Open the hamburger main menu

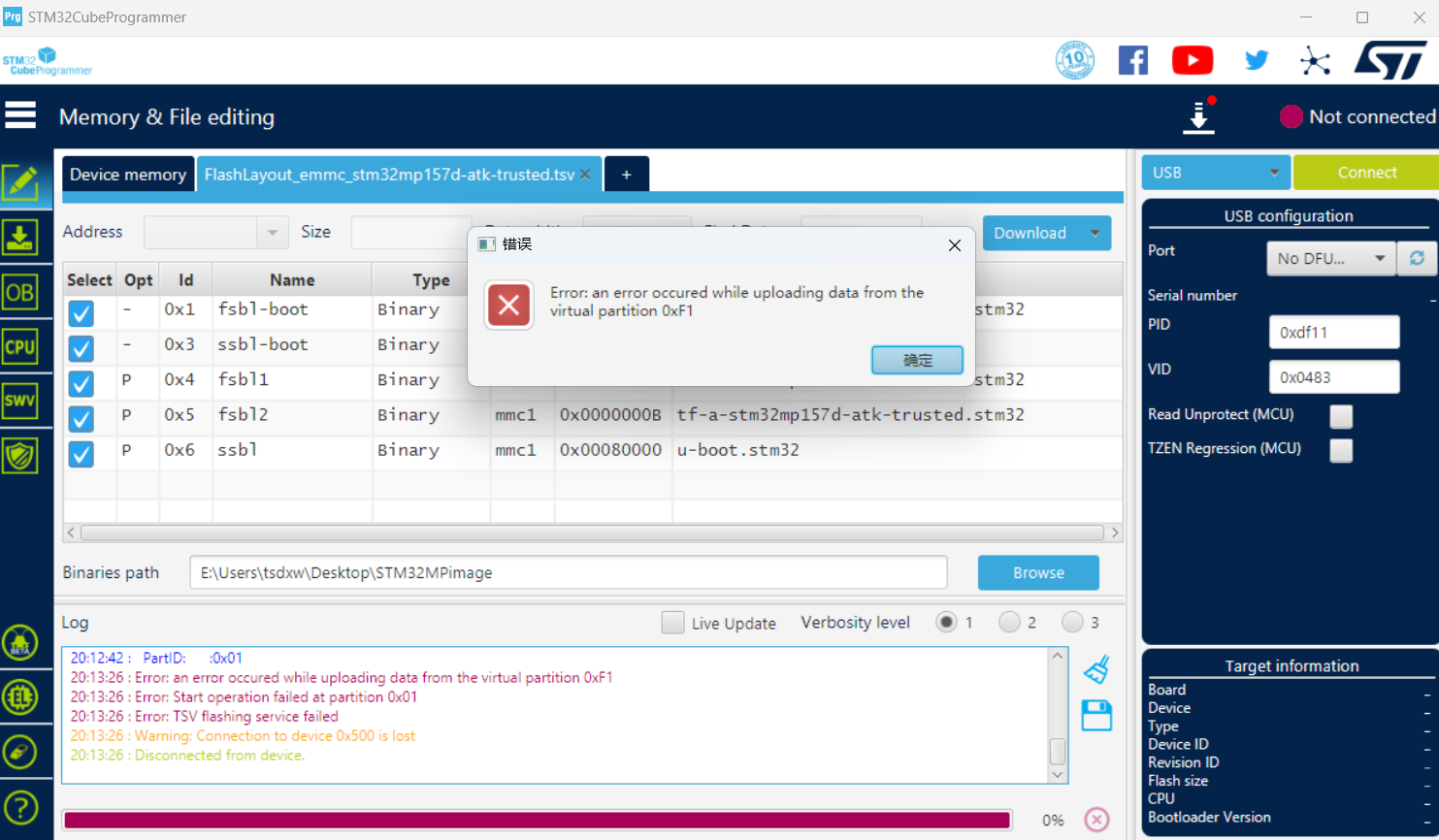[20, 115]
